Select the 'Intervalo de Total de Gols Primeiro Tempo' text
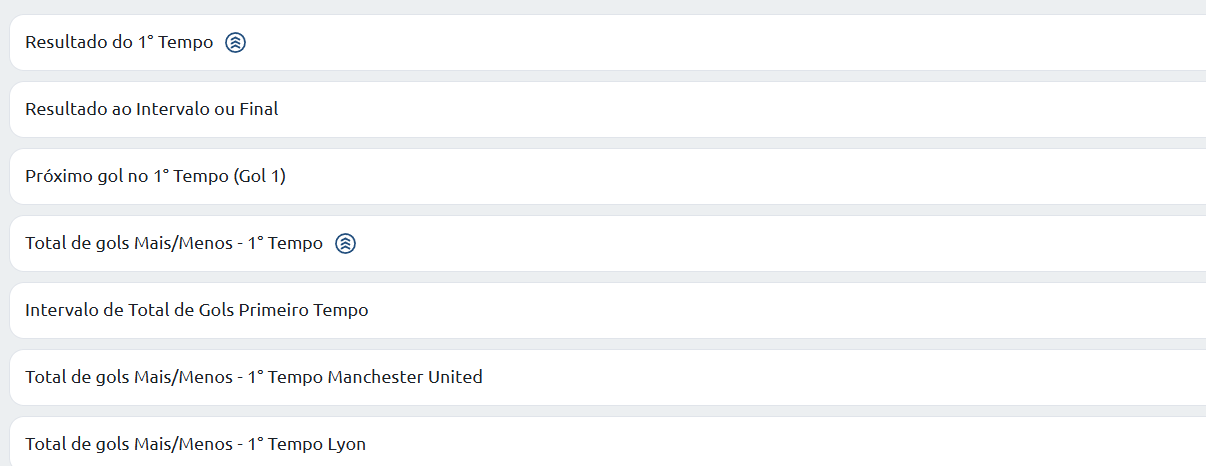 197,311
